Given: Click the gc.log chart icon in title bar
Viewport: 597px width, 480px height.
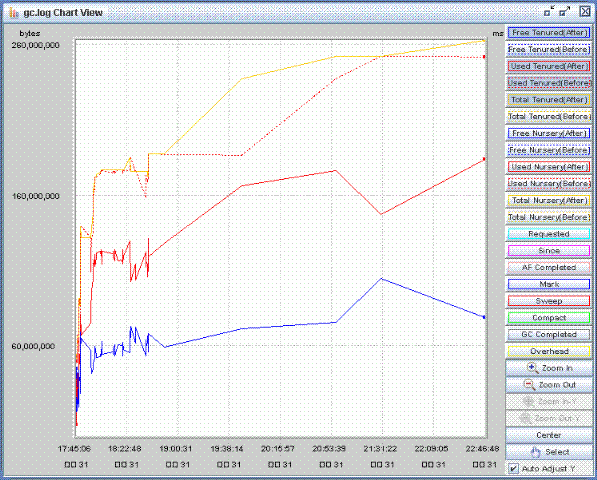Looking at the screenshot, I should click(x=14, y=13).
